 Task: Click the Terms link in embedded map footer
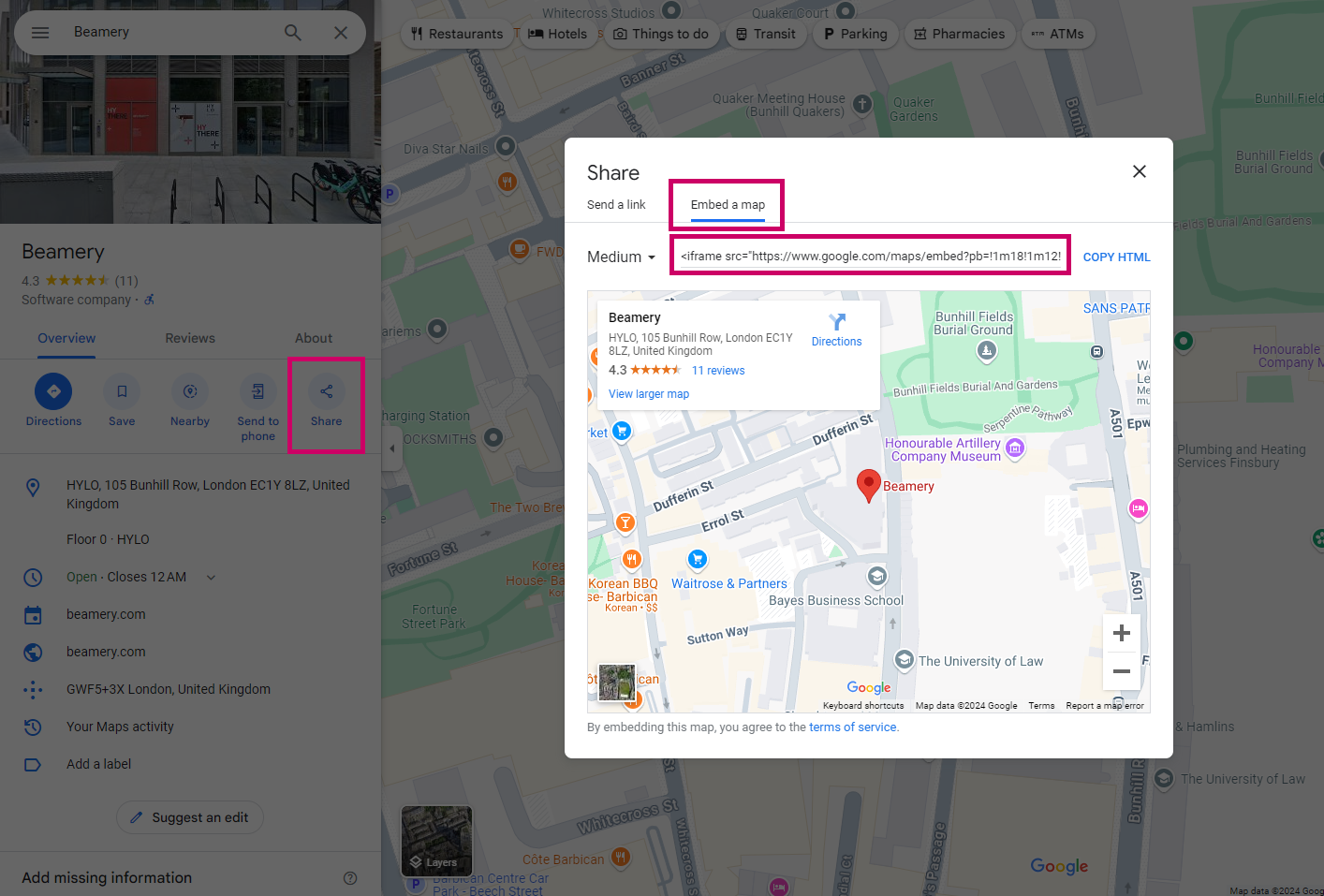(1041, 706)
